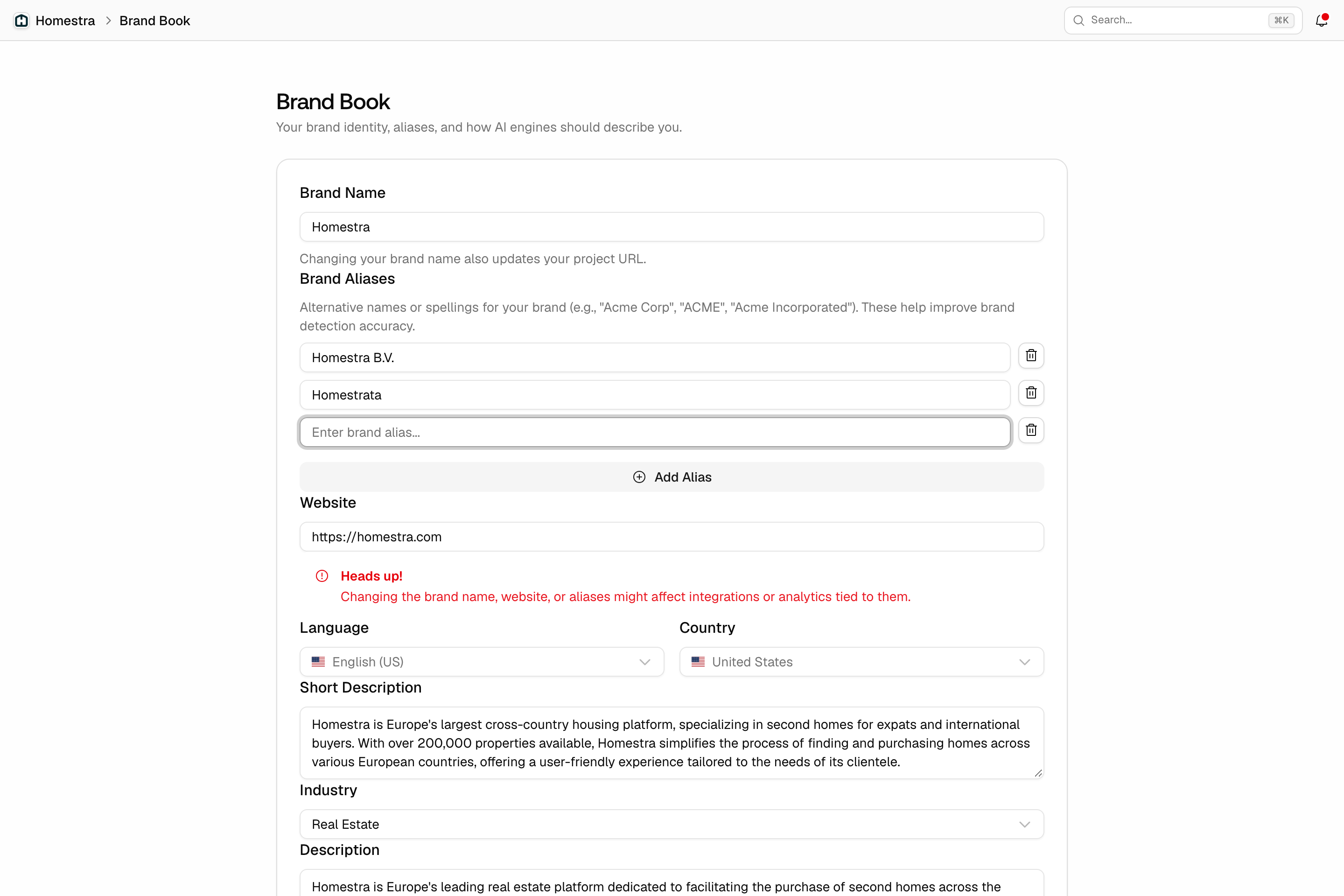Click the Enter brand alias field
The image size is (1344, 896).
(655, 433)
